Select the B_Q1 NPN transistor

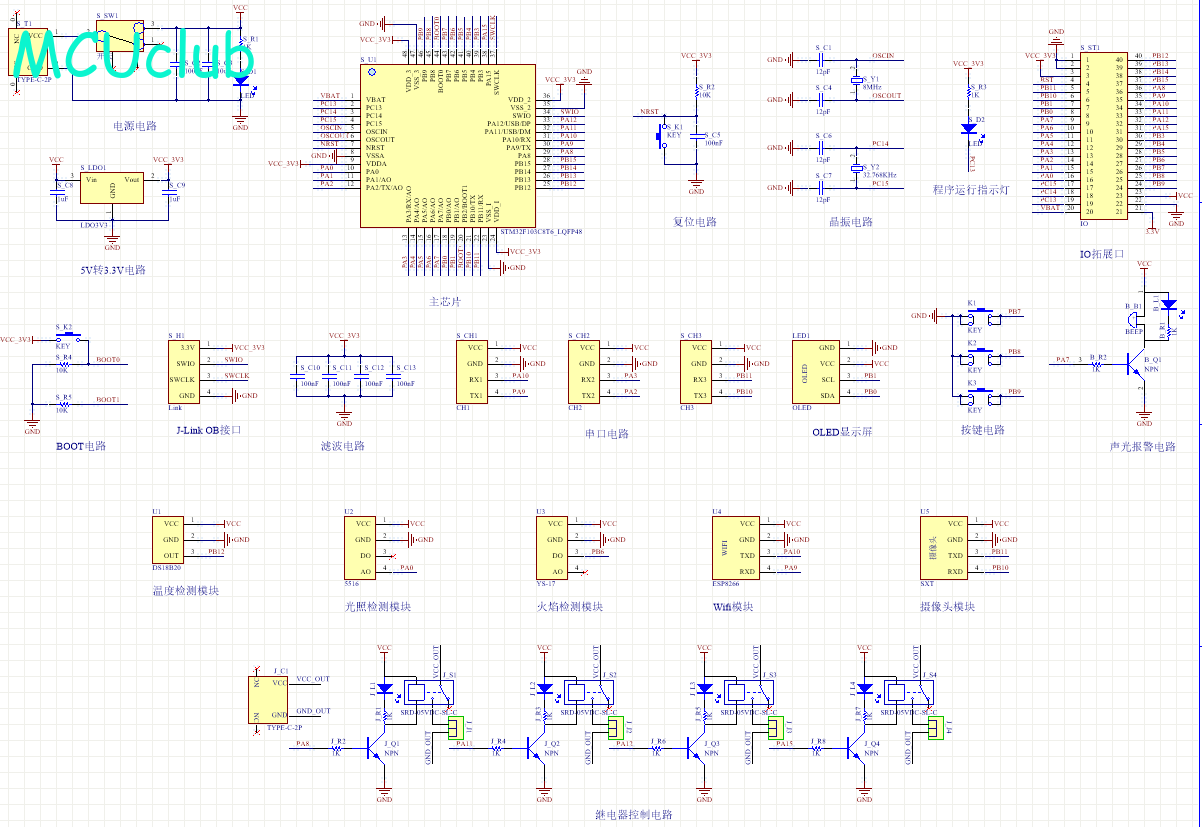[x=1136, y=363]
